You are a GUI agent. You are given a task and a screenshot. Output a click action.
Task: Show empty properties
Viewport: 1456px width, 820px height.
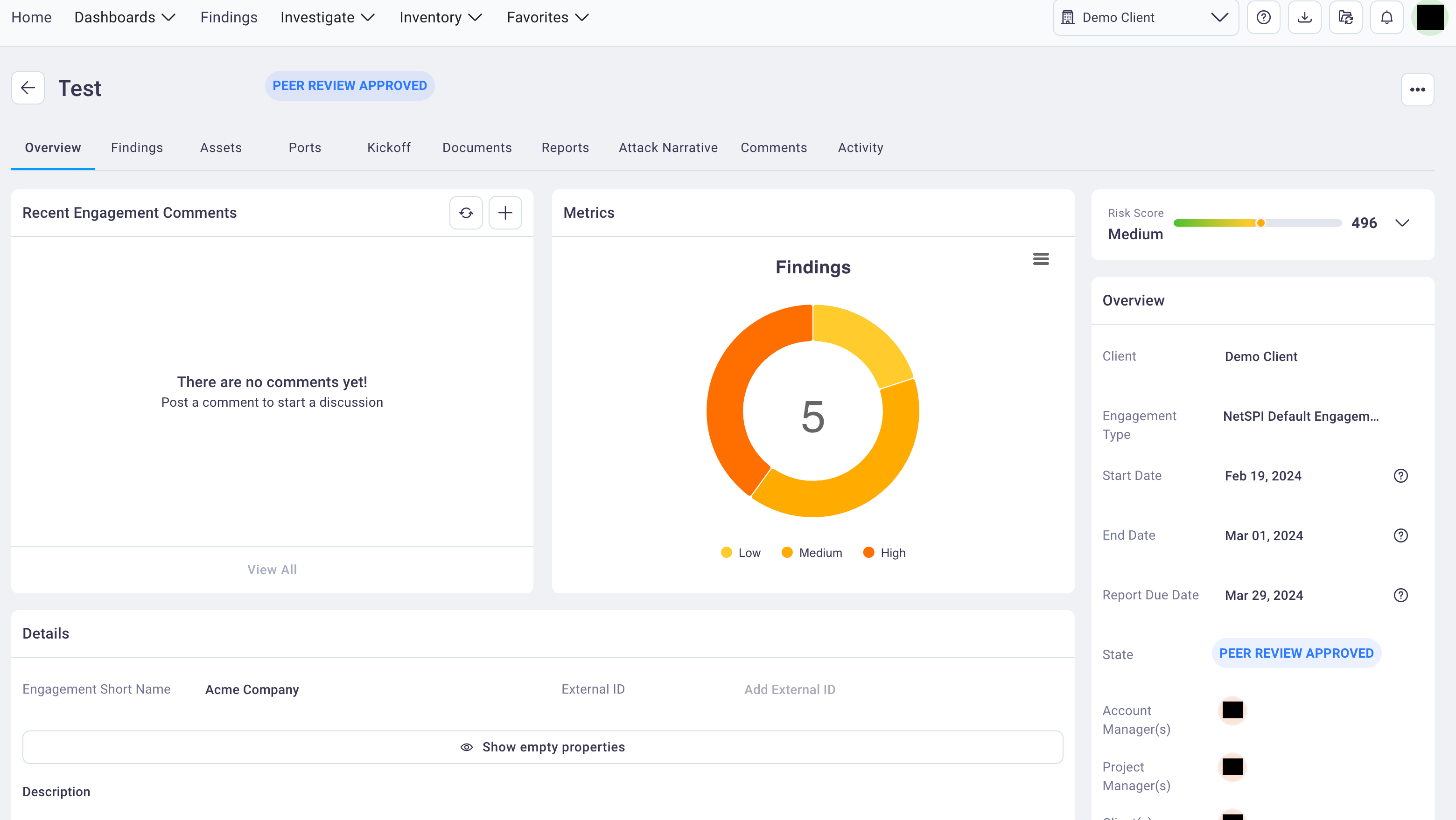[x=543, y=747]
